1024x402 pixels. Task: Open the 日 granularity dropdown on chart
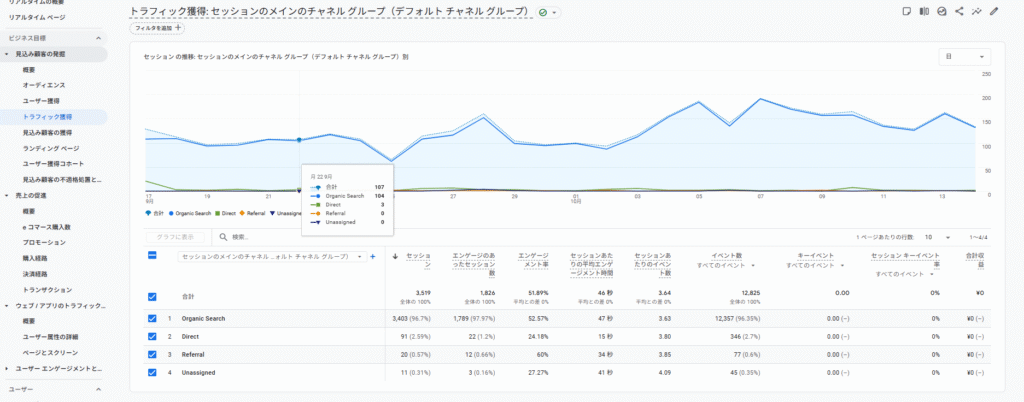point(964,57)
